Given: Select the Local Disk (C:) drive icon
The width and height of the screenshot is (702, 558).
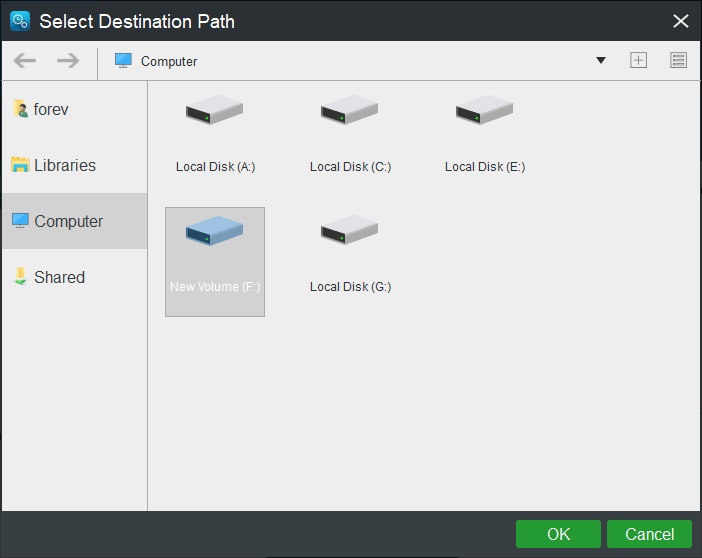Looking at the screenshot, I should pyautogui.click(x=349, y=110).
